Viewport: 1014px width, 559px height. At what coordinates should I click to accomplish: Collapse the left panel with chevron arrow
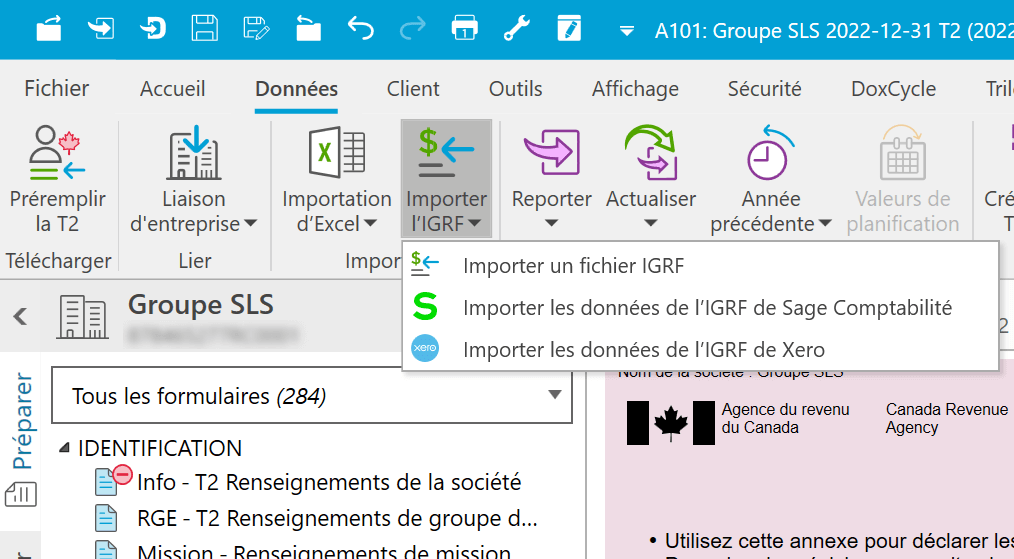19,317
